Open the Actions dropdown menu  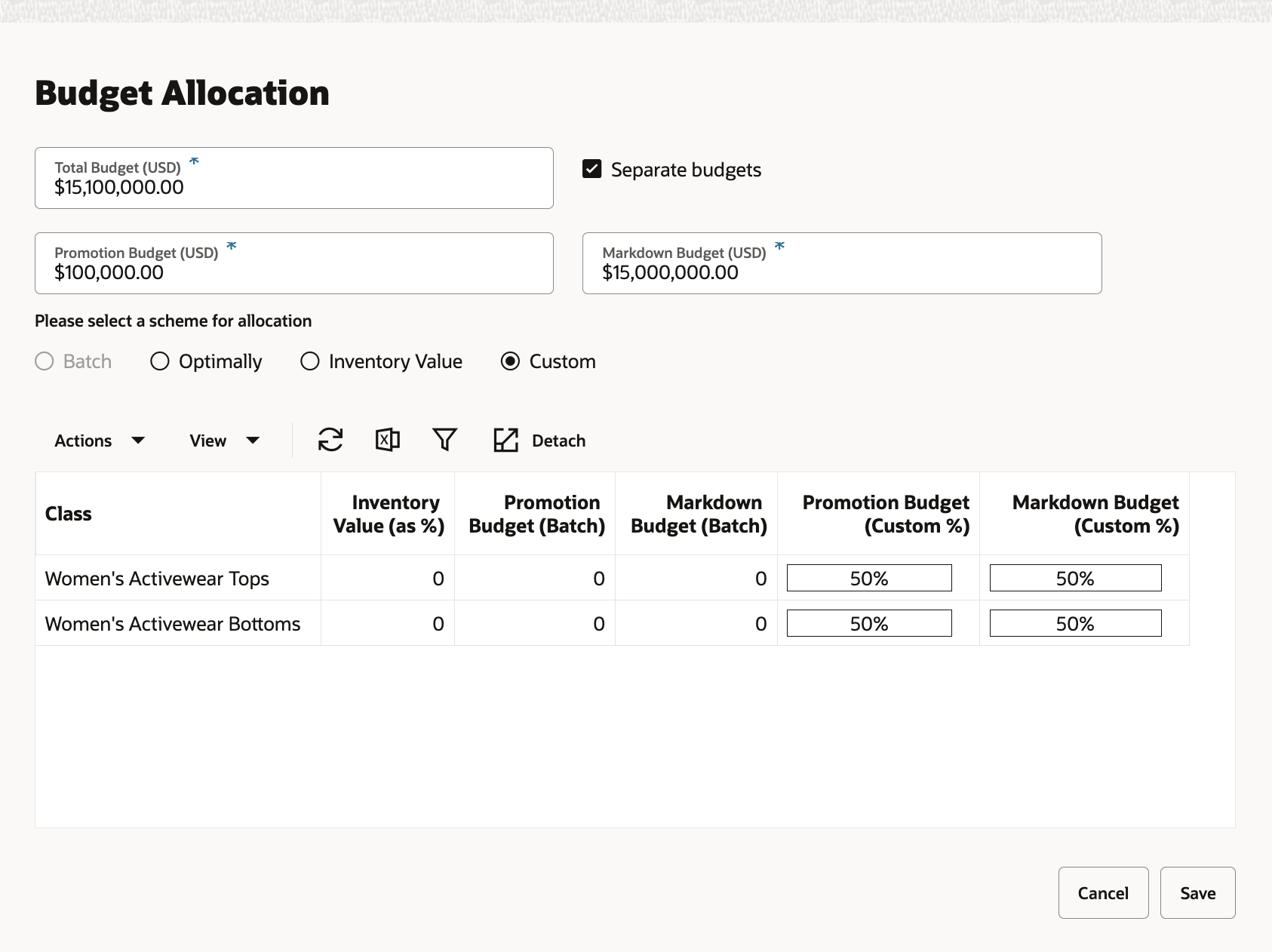99,441
